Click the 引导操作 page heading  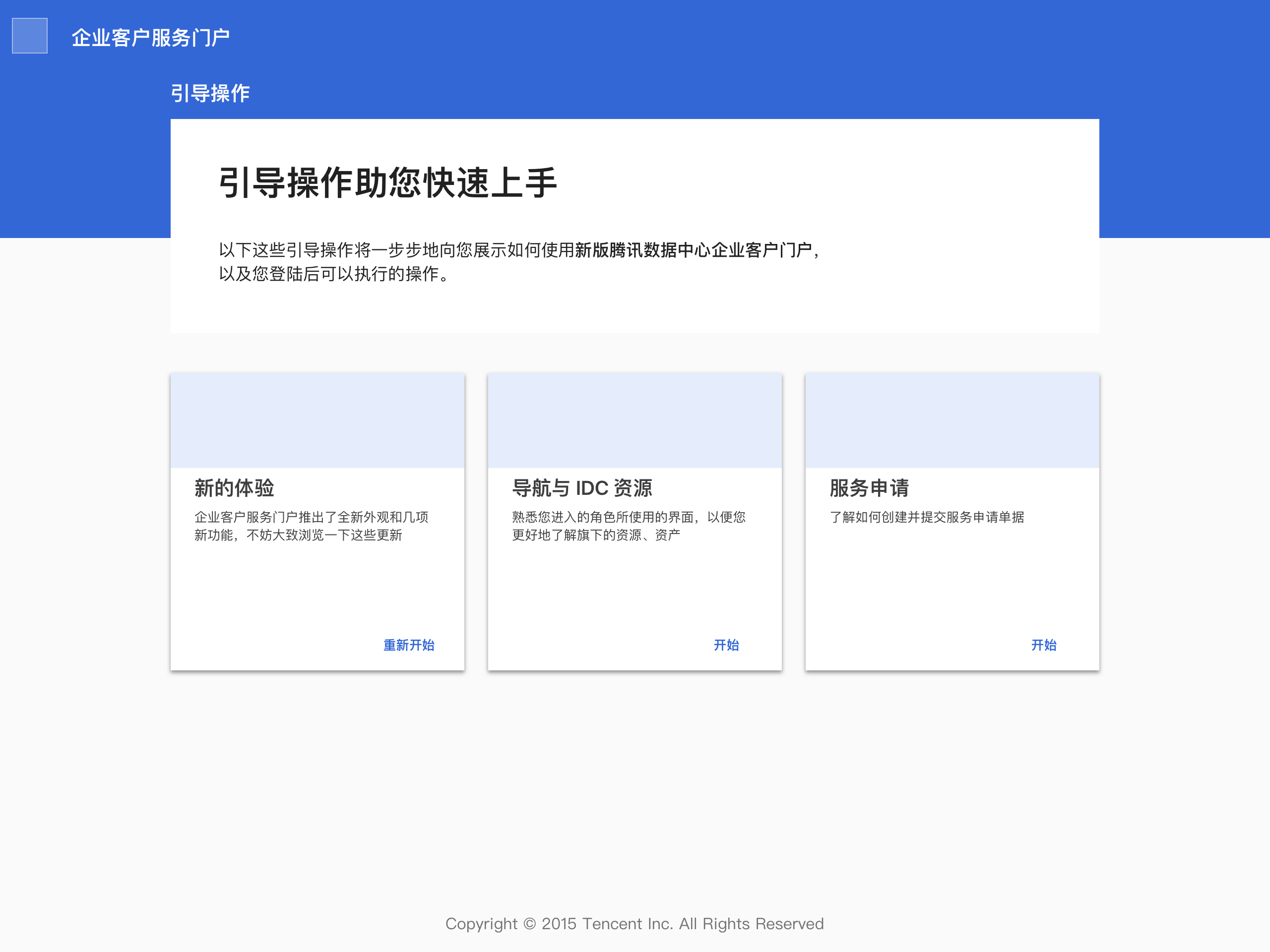(210, 93)
